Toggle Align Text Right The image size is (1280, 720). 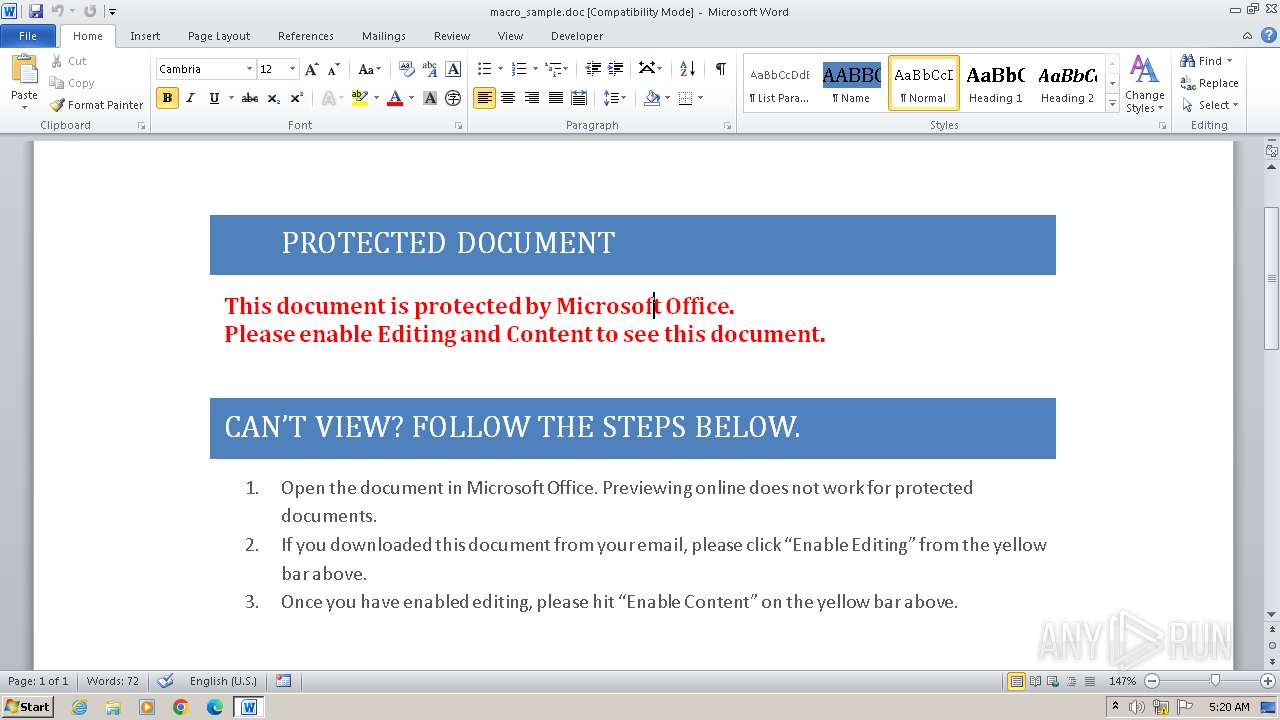[532, 98]
